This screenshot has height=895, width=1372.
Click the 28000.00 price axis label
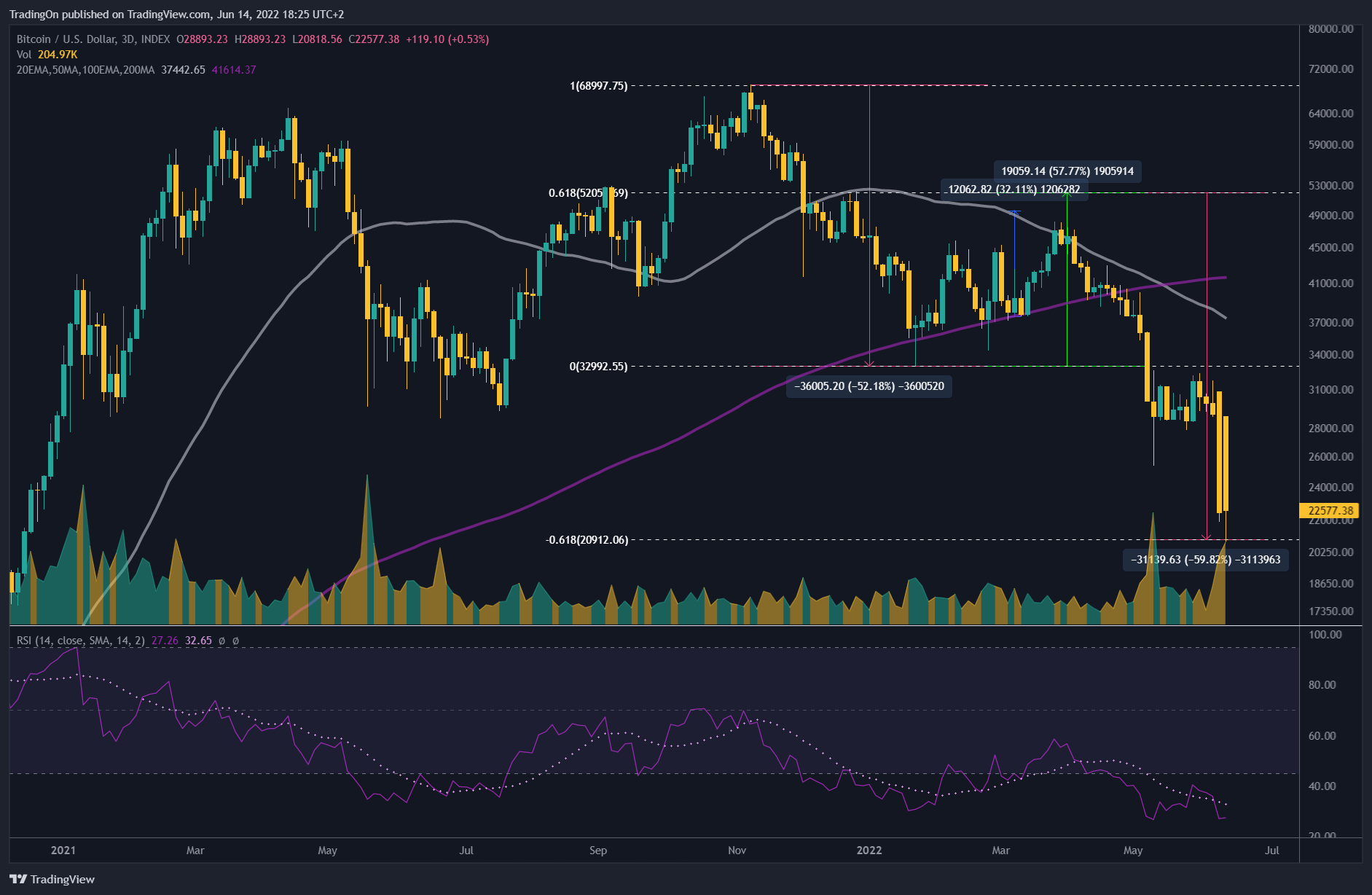tap(1331, 429)
